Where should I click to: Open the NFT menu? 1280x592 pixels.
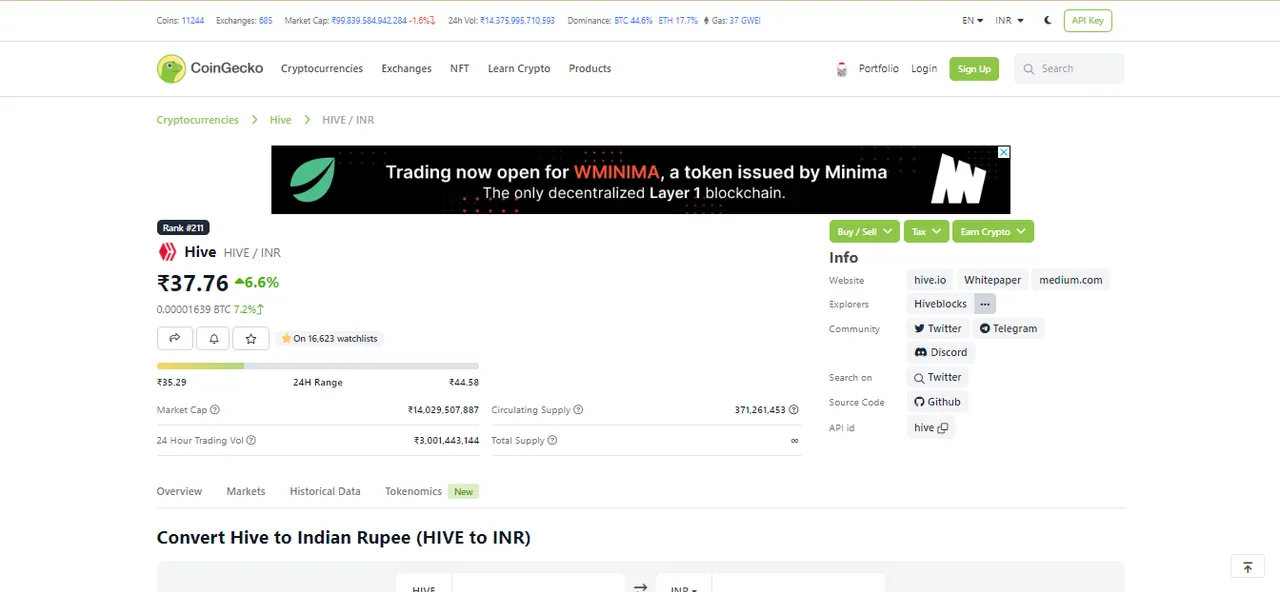click(x=460, y=69)
